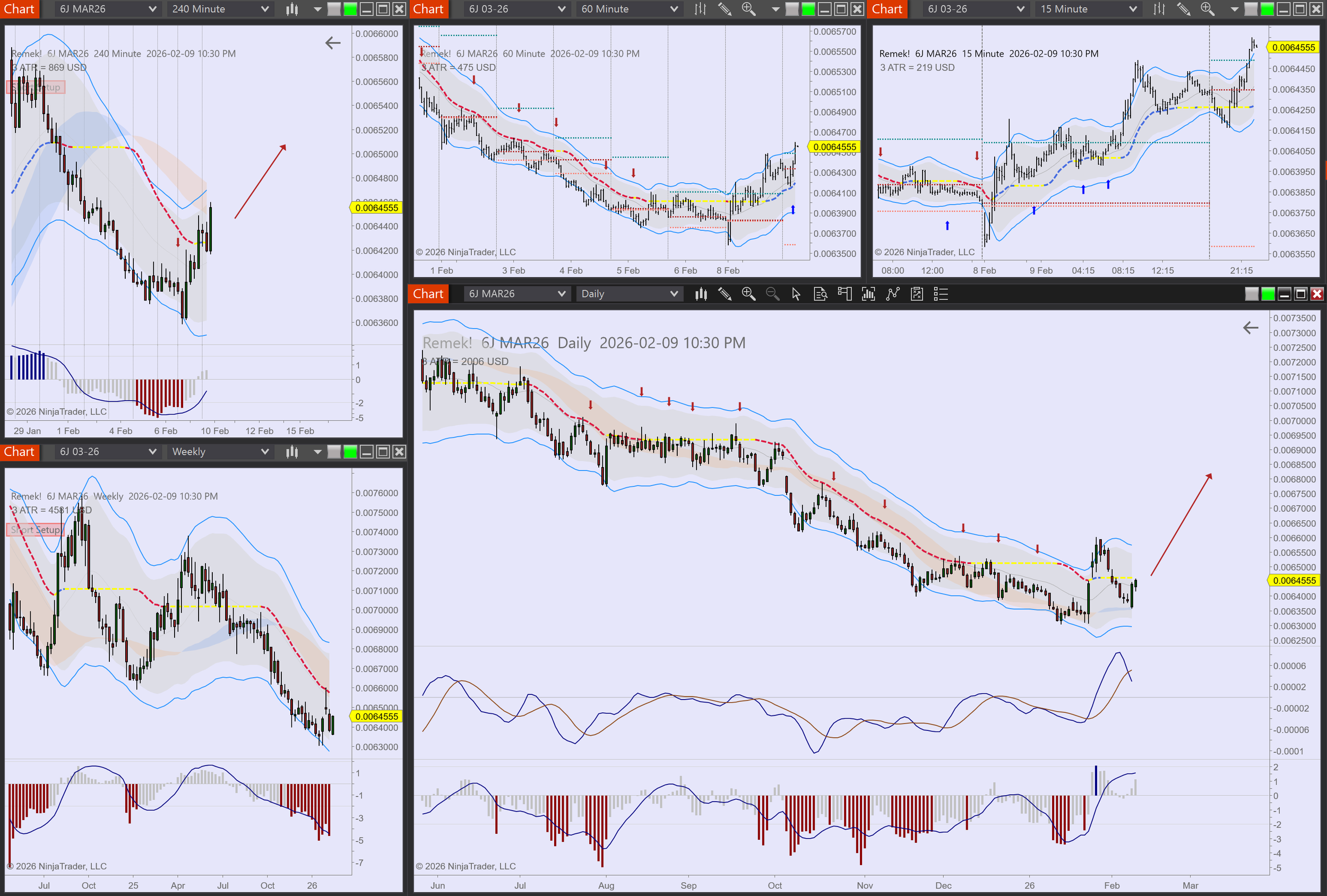Select the cursor pointer tool on Daily chart

coord(796,294)
